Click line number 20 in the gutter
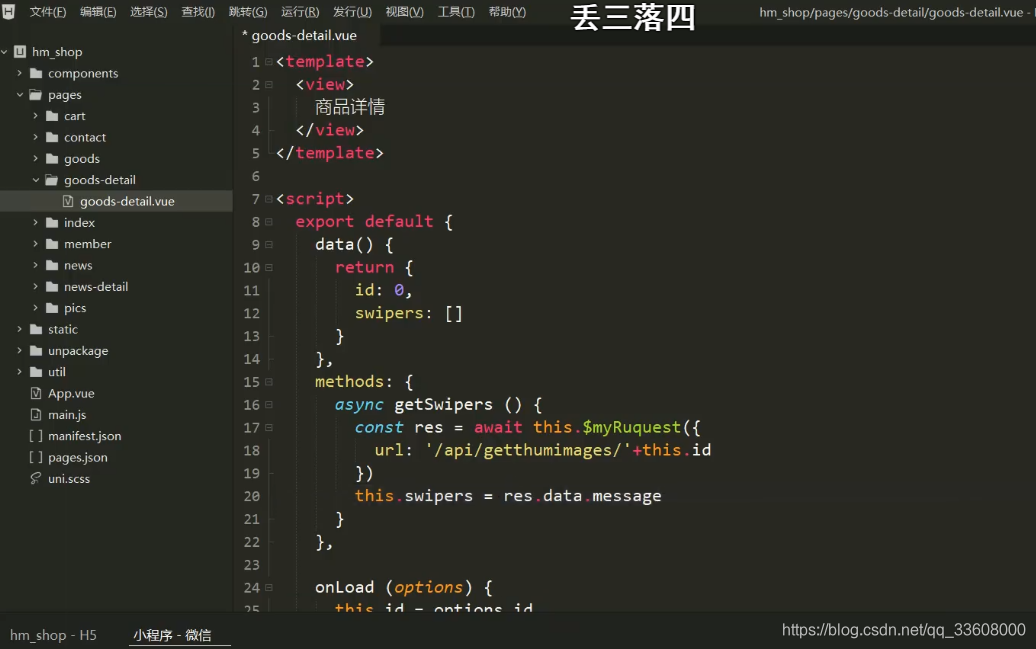This screenshot has width=1036, height=649. [252, 496]
